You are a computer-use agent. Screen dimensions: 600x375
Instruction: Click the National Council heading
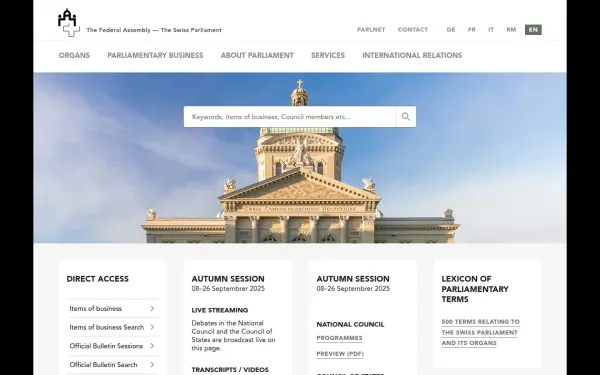click(x=350, y=324)
